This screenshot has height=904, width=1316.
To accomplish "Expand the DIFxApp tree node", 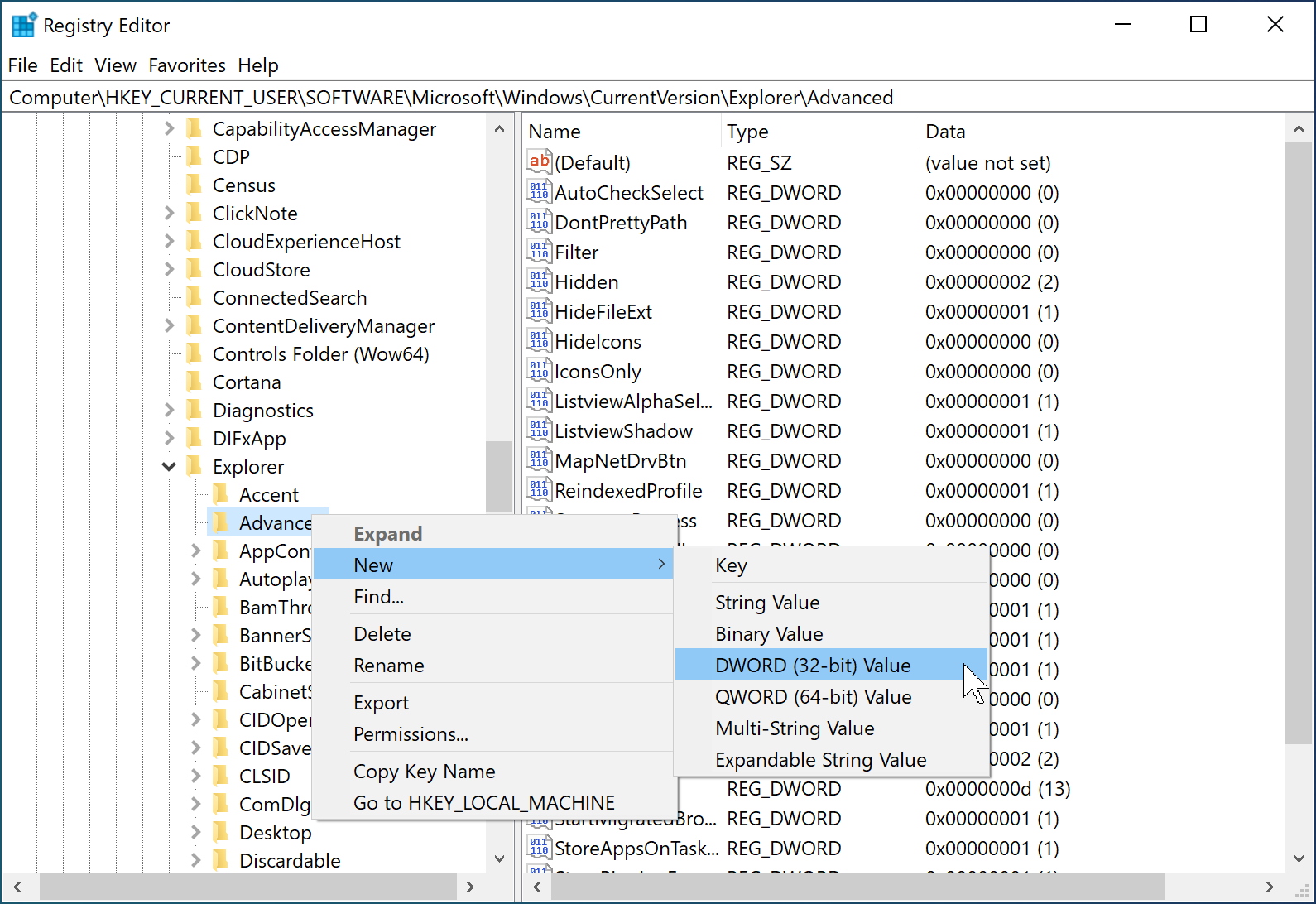I will (x=169, y=438).
